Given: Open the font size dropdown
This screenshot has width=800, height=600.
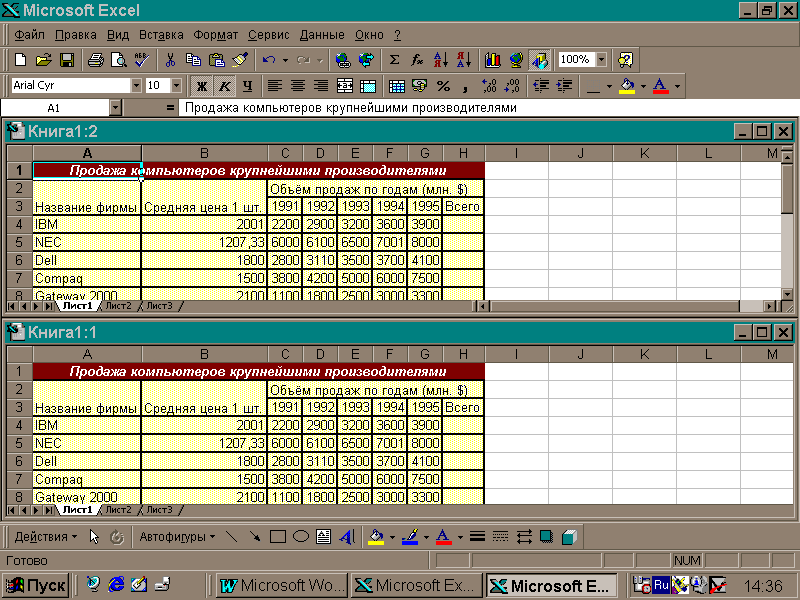Looking at the screenshot, I should 177,86.
